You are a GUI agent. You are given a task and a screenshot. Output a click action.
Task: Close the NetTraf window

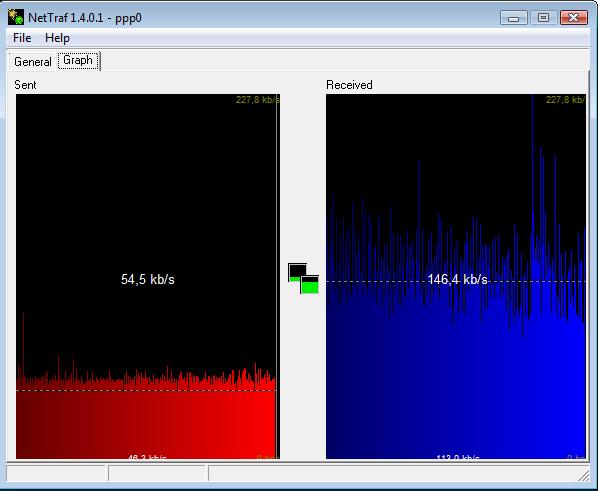coord(574,18)
